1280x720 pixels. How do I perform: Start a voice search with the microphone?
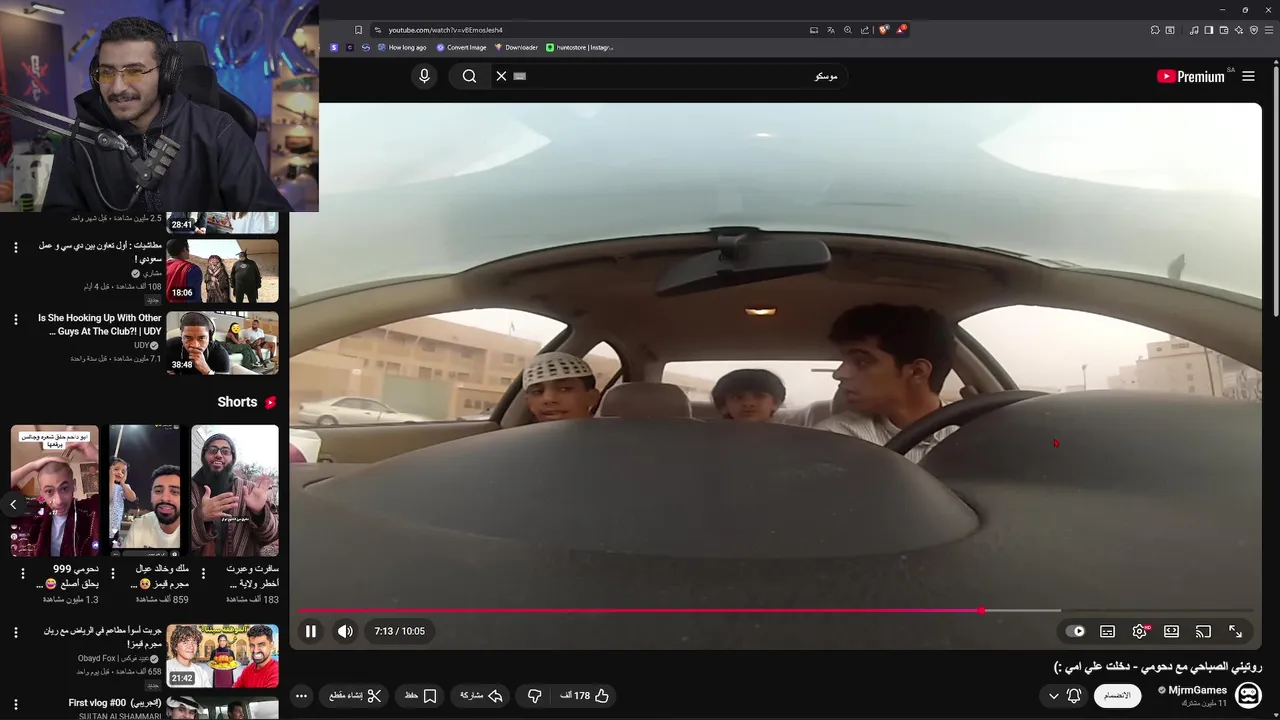[x=424, y=76]
